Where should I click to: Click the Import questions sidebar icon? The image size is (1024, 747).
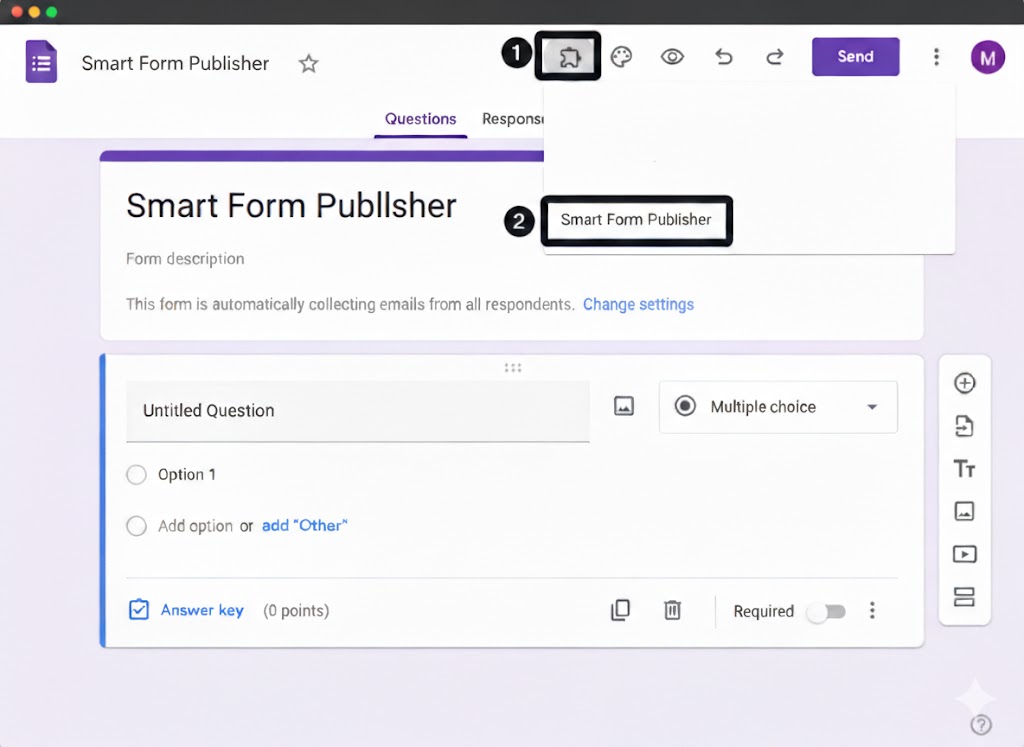(964, 425)
